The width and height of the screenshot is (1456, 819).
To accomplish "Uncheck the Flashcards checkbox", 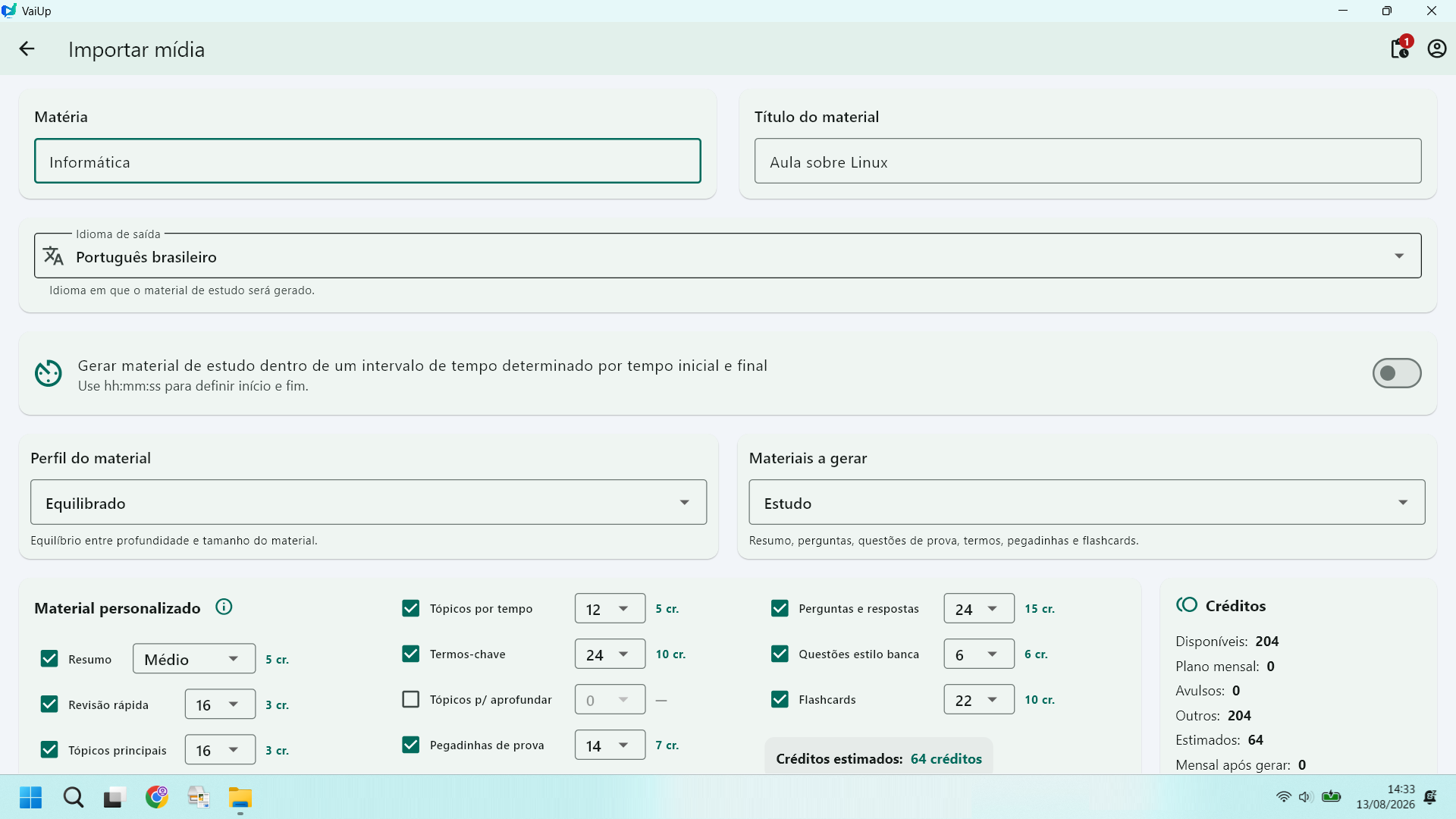I will (780, 699).
